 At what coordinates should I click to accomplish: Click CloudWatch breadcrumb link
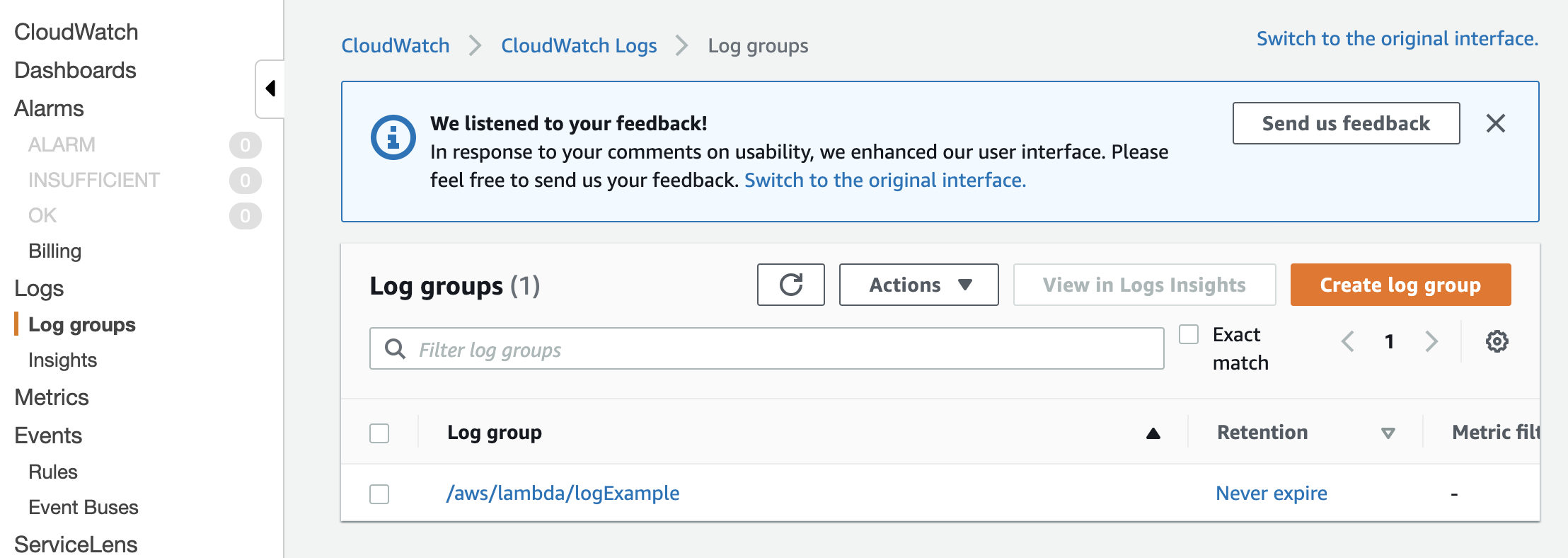(396, 45)
